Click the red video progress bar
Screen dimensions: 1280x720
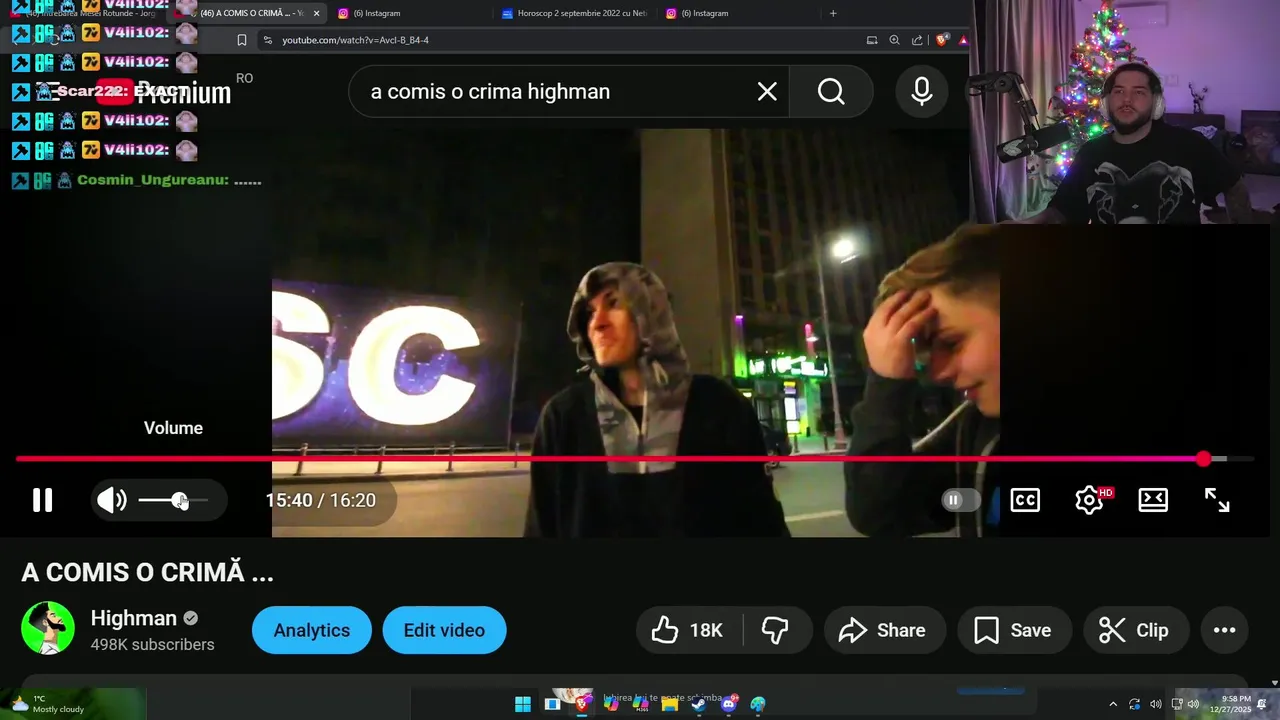(x=609, y=459)
